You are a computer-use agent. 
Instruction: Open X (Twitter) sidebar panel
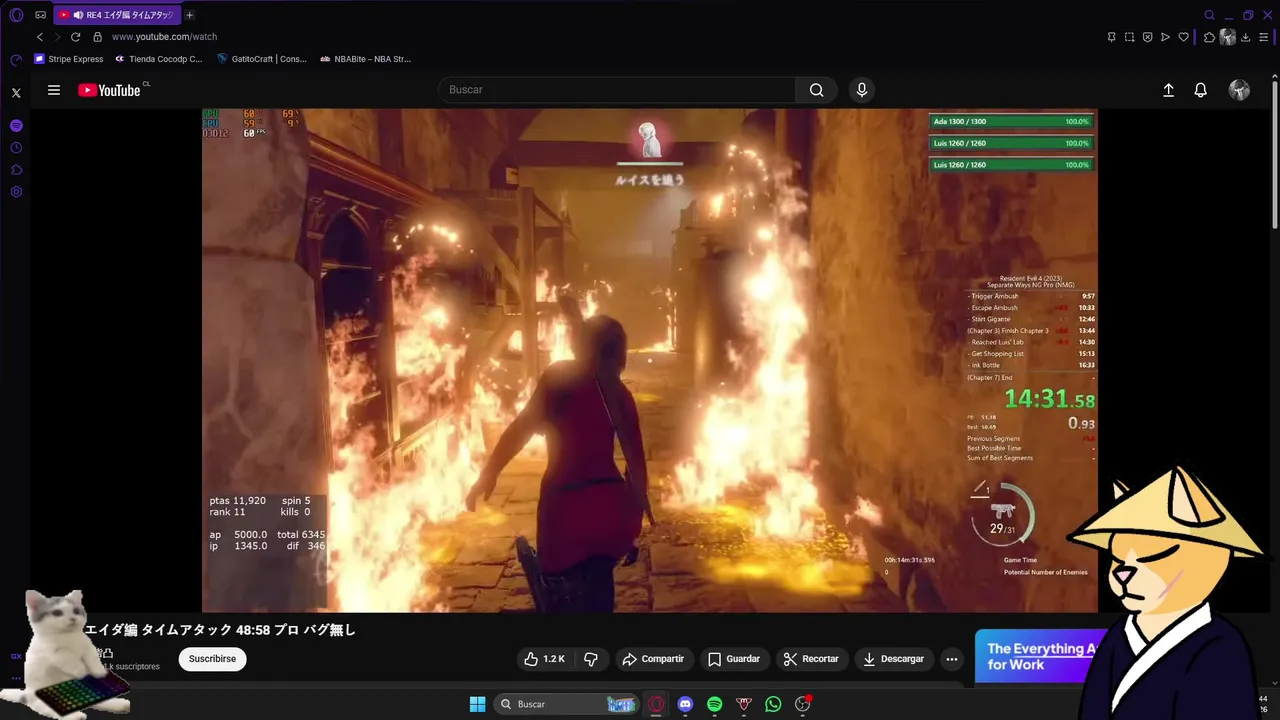[x=16, y=93]
